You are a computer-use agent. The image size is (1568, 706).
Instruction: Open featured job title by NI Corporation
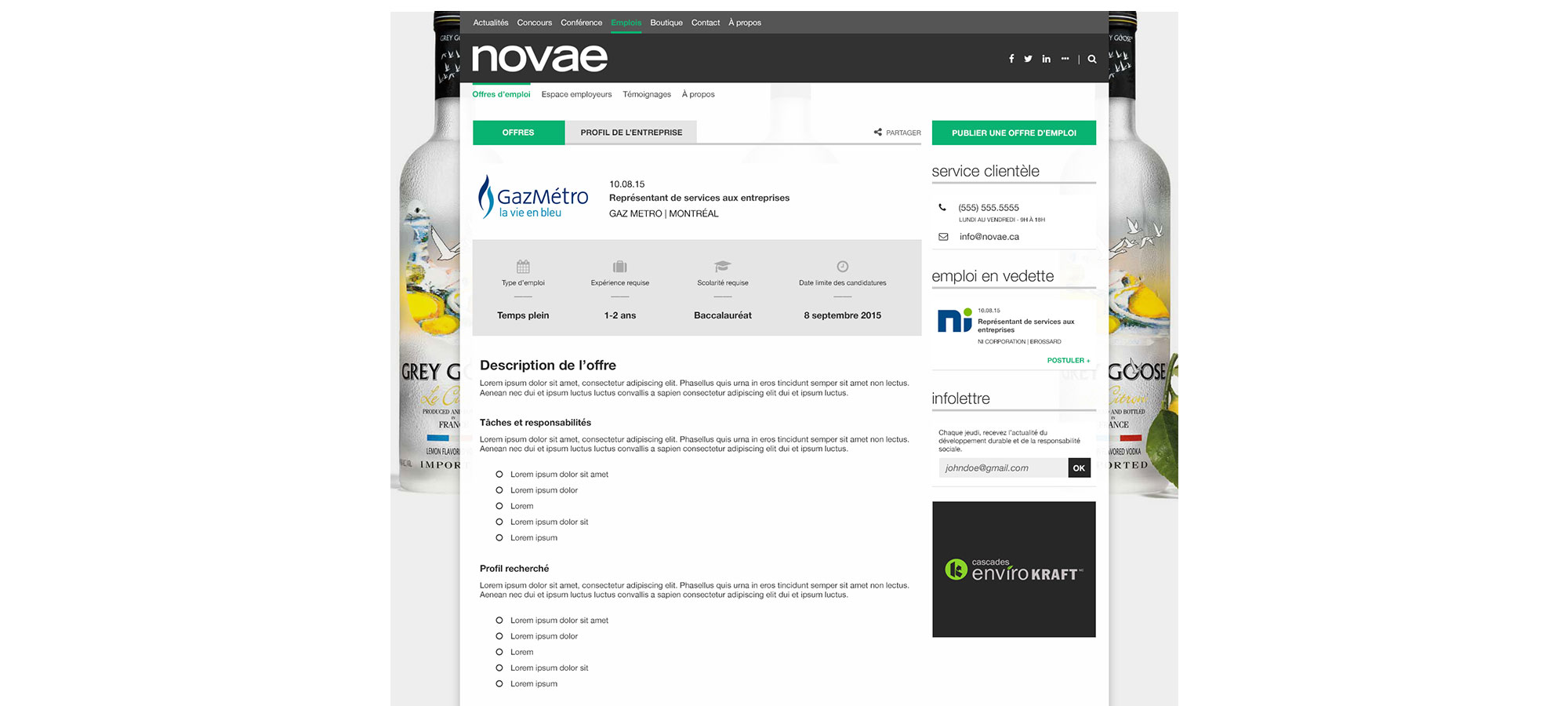[1026, 326]
